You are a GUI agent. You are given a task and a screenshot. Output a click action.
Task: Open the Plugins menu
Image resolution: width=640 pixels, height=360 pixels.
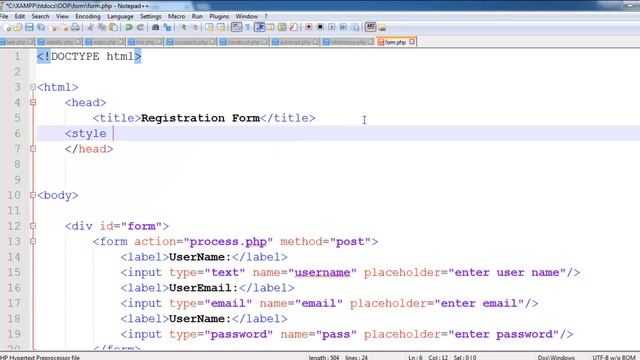(x=219, y=16)
